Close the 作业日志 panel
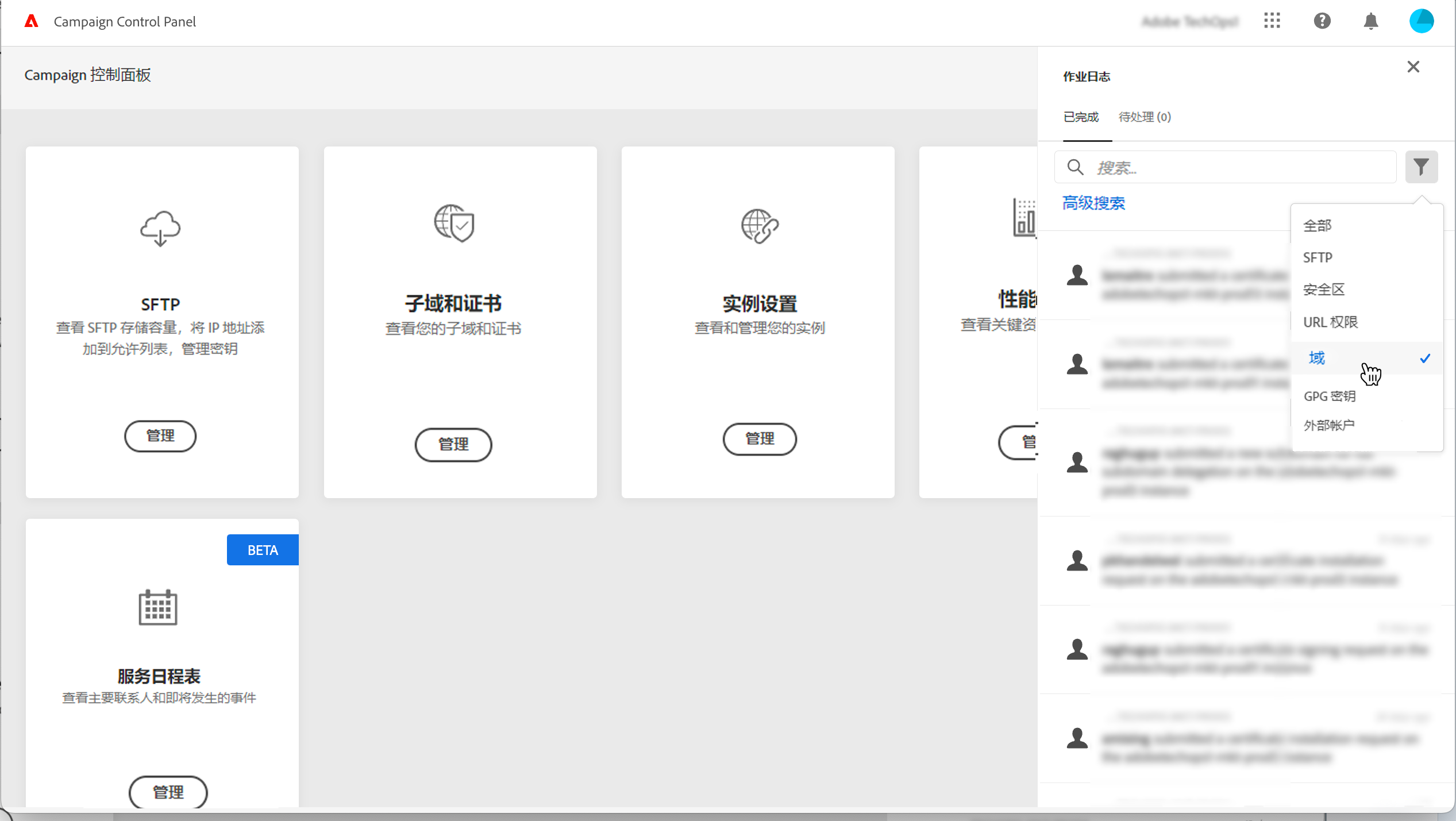The width and height of the screenshot is (1456, 821). (1413, 67)
